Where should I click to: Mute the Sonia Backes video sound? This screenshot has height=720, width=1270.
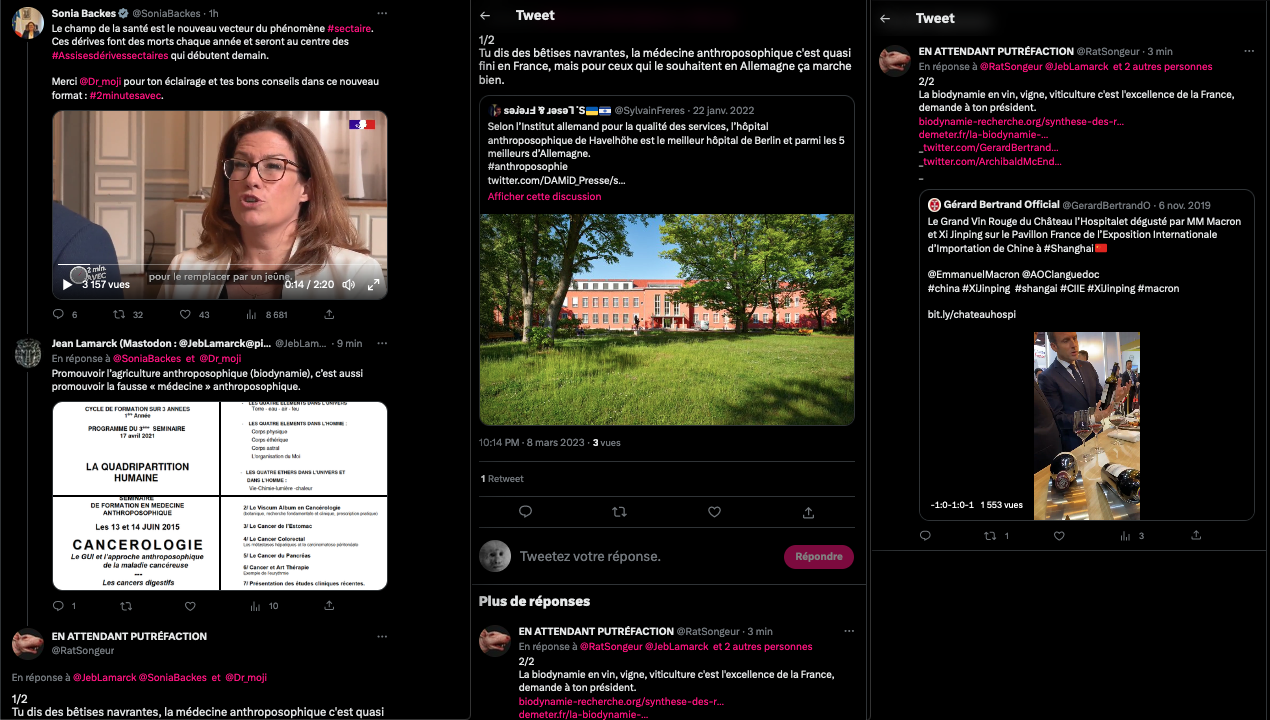click(348, 284)
